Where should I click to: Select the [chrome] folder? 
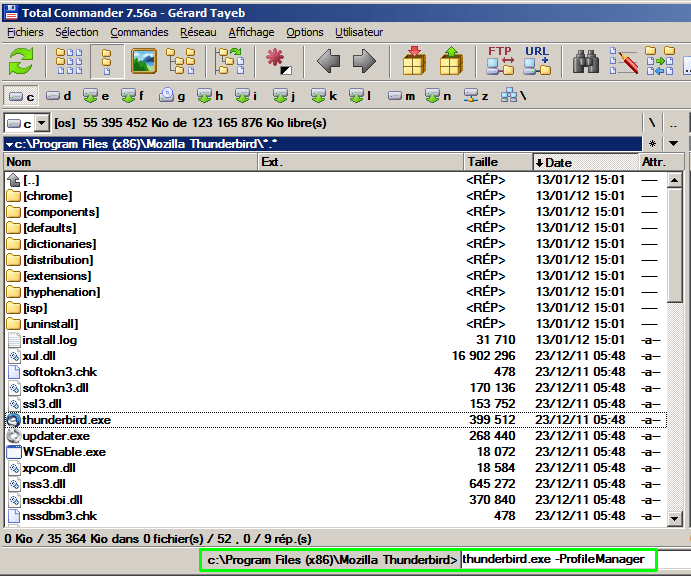tap(336, 196)
